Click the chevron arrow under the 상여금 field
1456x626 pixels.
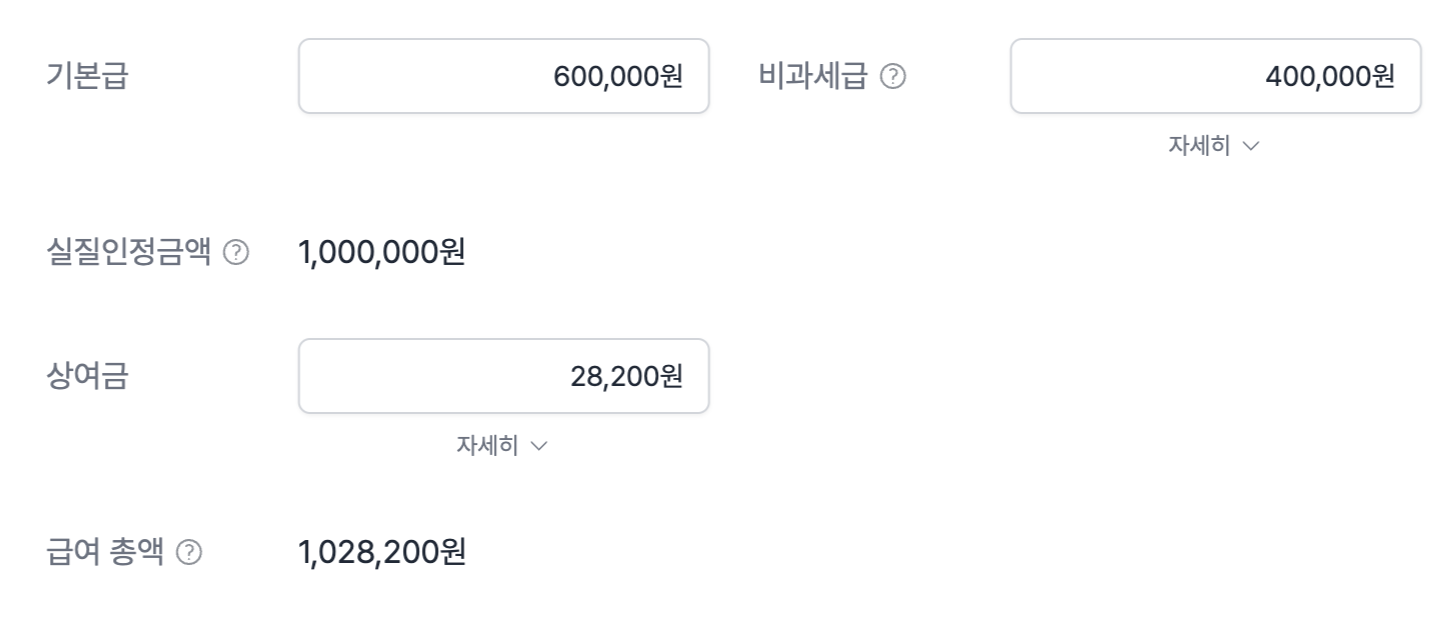[540, 446]
